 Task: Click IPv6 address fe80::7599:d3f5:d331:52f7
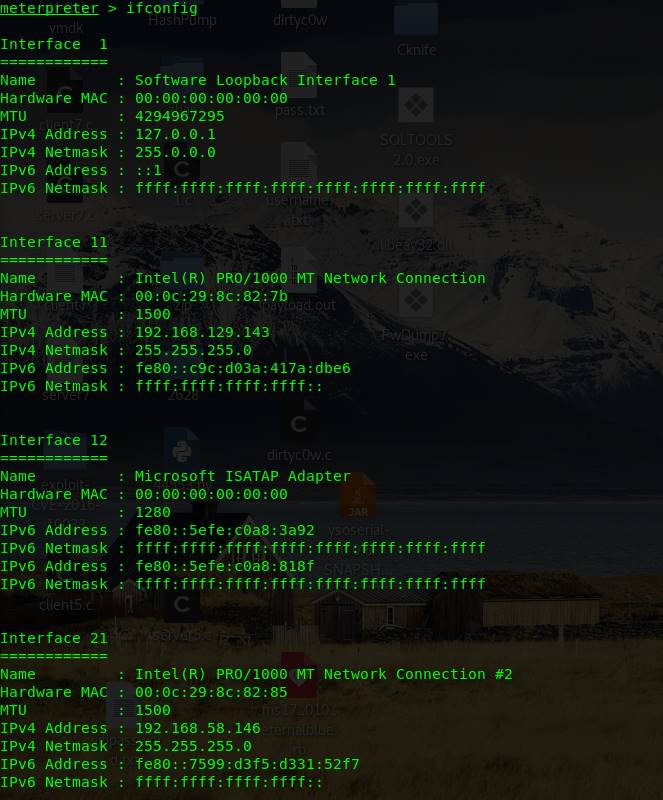[x=247, y=764]
